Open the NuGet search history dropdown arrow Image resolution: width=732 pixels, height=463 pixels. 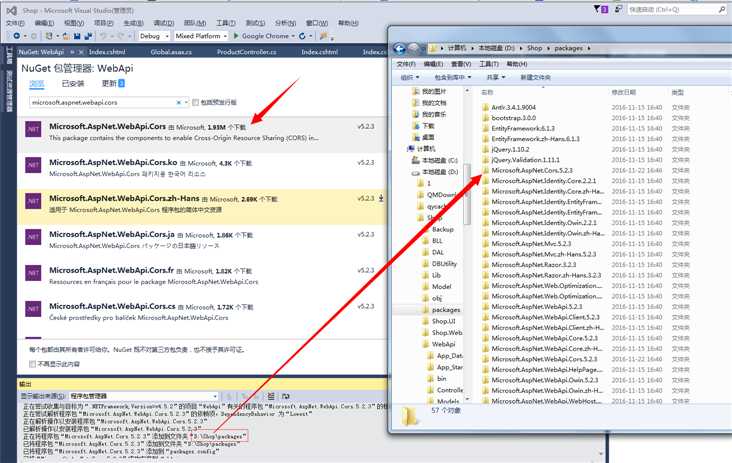pyautogui.click(x=186, y=102)
